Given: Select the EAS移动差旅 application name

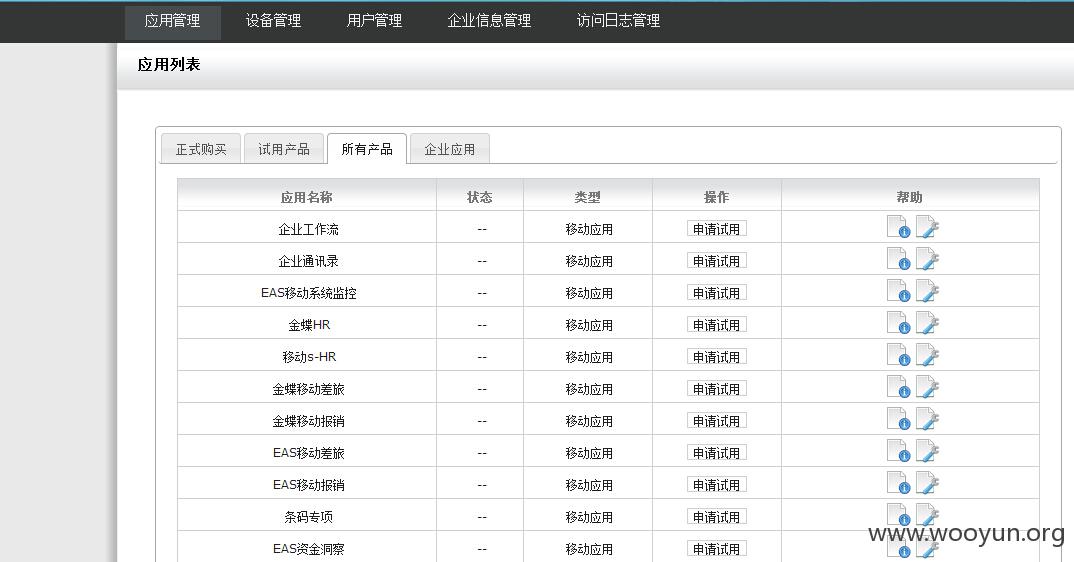Looking at the screenshot, I should 308,453.
